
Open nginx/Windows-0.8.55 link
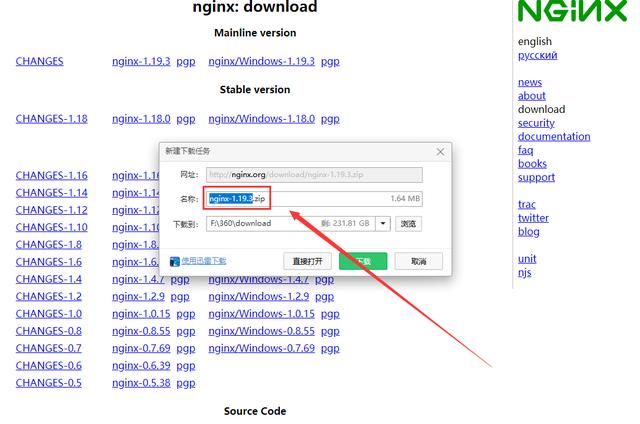click(262, 331)
